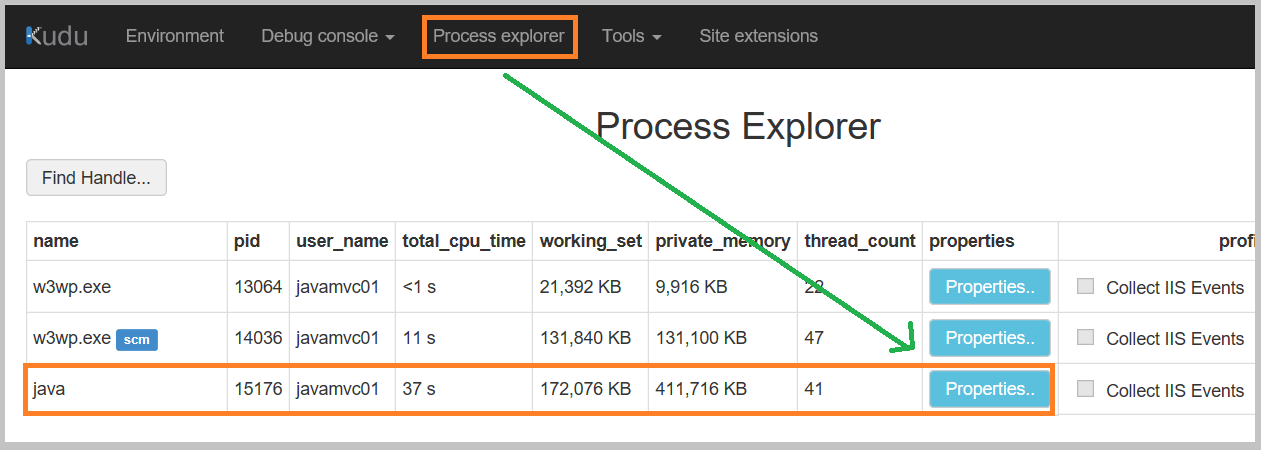Click the pid 15176 cell
The image size is (1261, 450).
click(257, 389)
